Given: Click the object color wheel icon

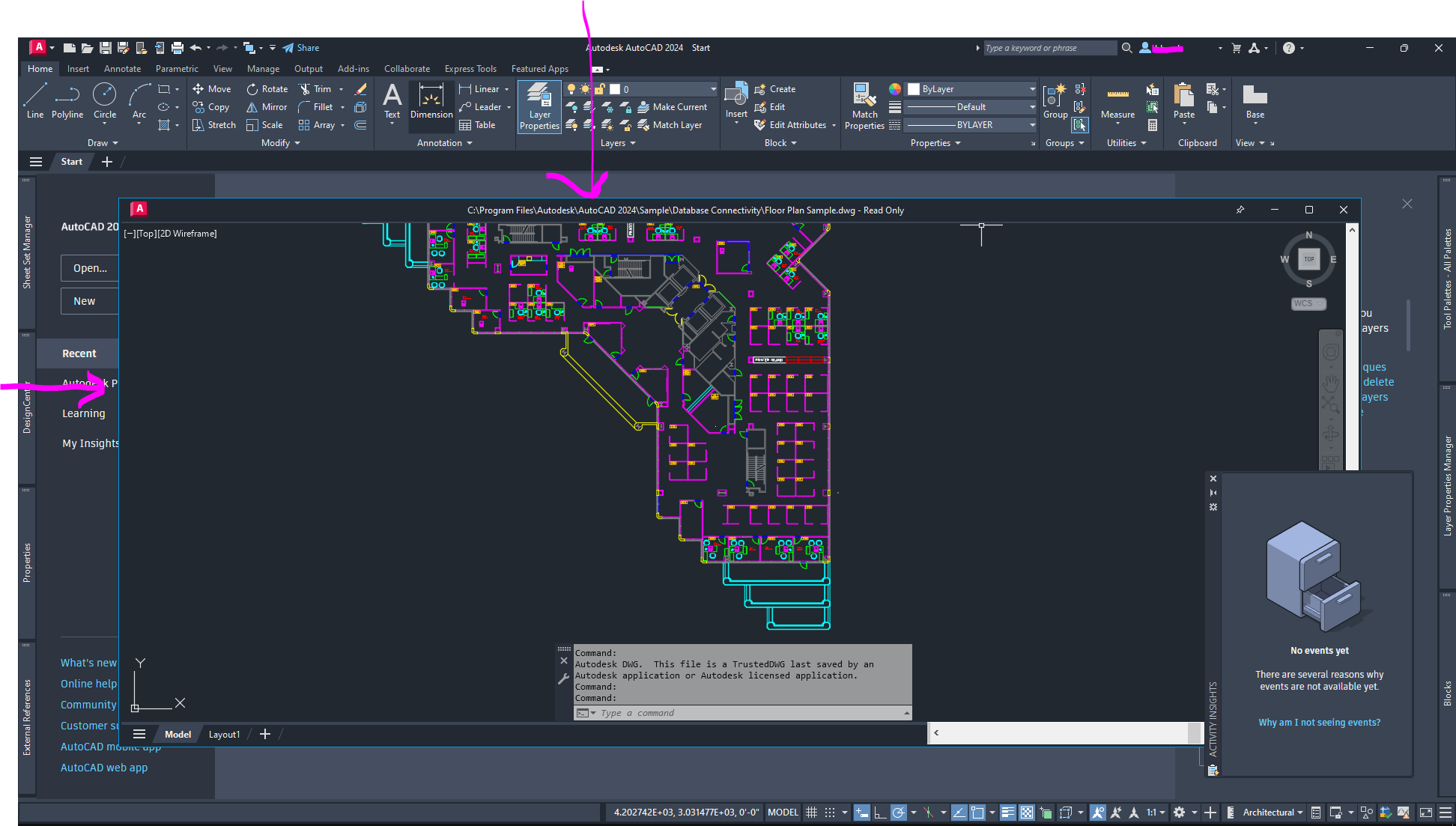Looking at the screenshot, I should click(x=895, y=89).
